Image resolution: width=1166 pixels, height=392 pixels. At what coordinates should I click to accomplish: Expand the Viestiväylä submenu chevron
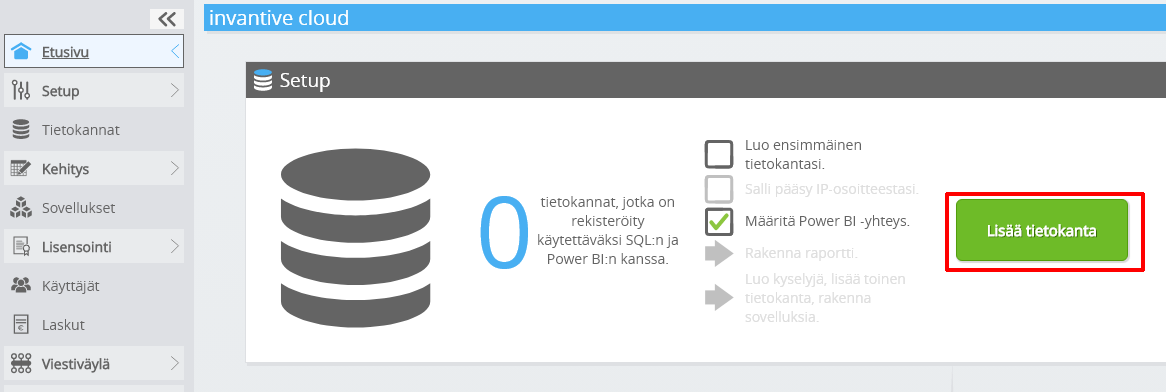pyautogui.click(x=175, y=364)
